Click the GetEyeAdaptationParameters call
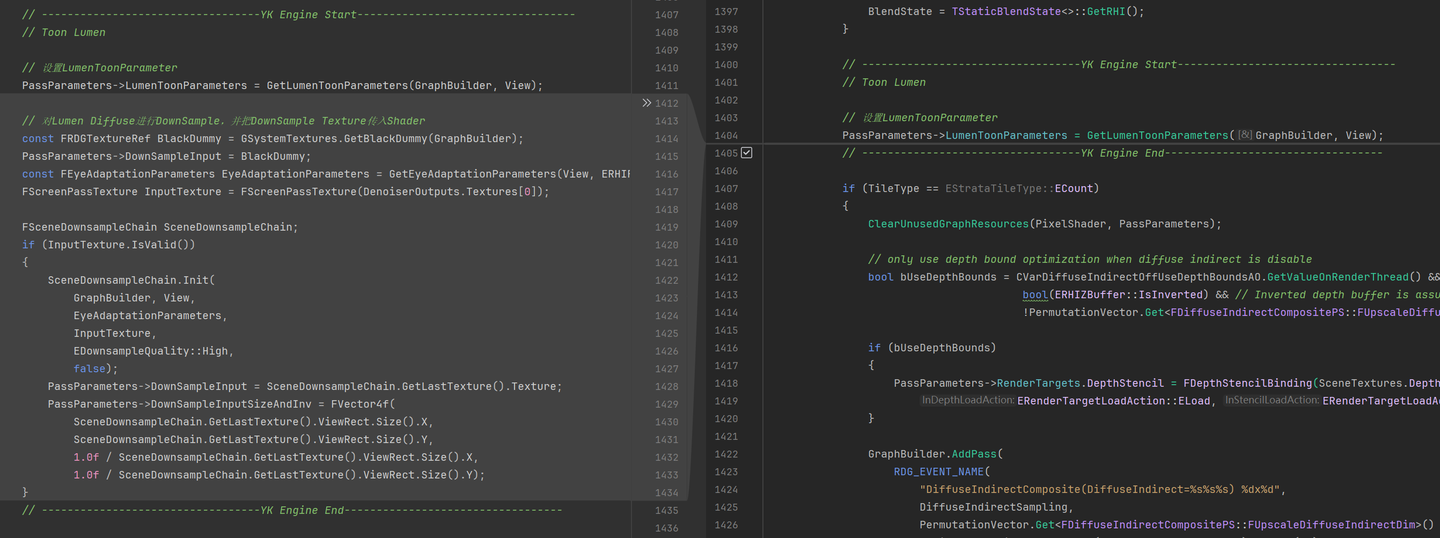Image resolution: width=1440 pixels, height=538 pixels. (472, 174)
